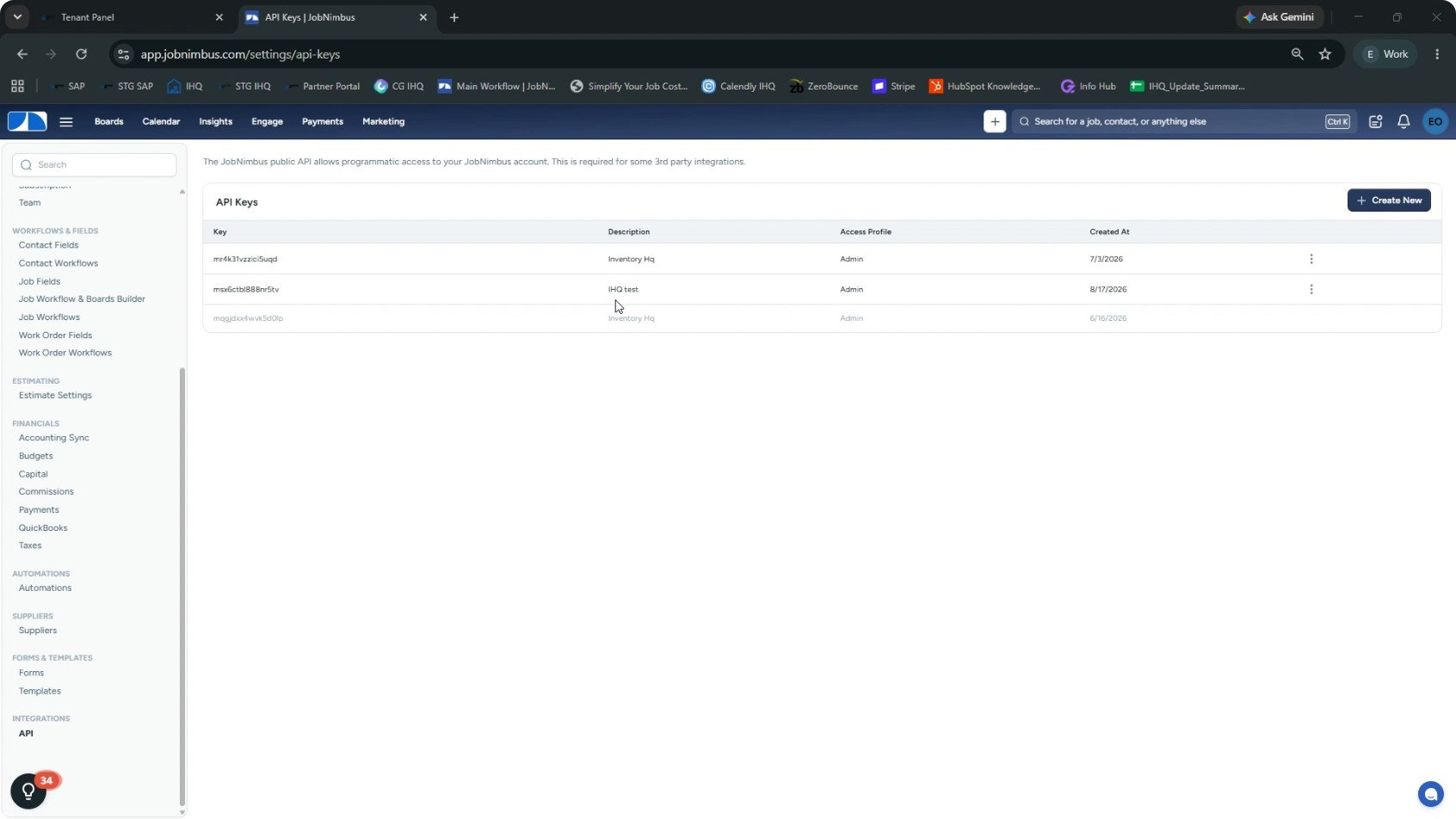
Task: Open Payments in the top navigation
Action: pyautogui.click(x=323, y=121)
